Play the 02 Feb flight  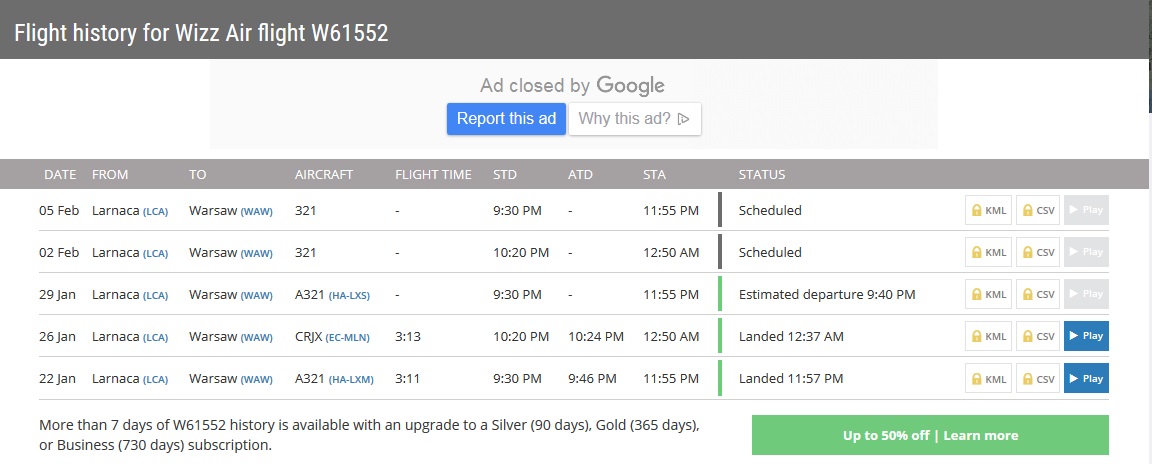coord(1086,252)
